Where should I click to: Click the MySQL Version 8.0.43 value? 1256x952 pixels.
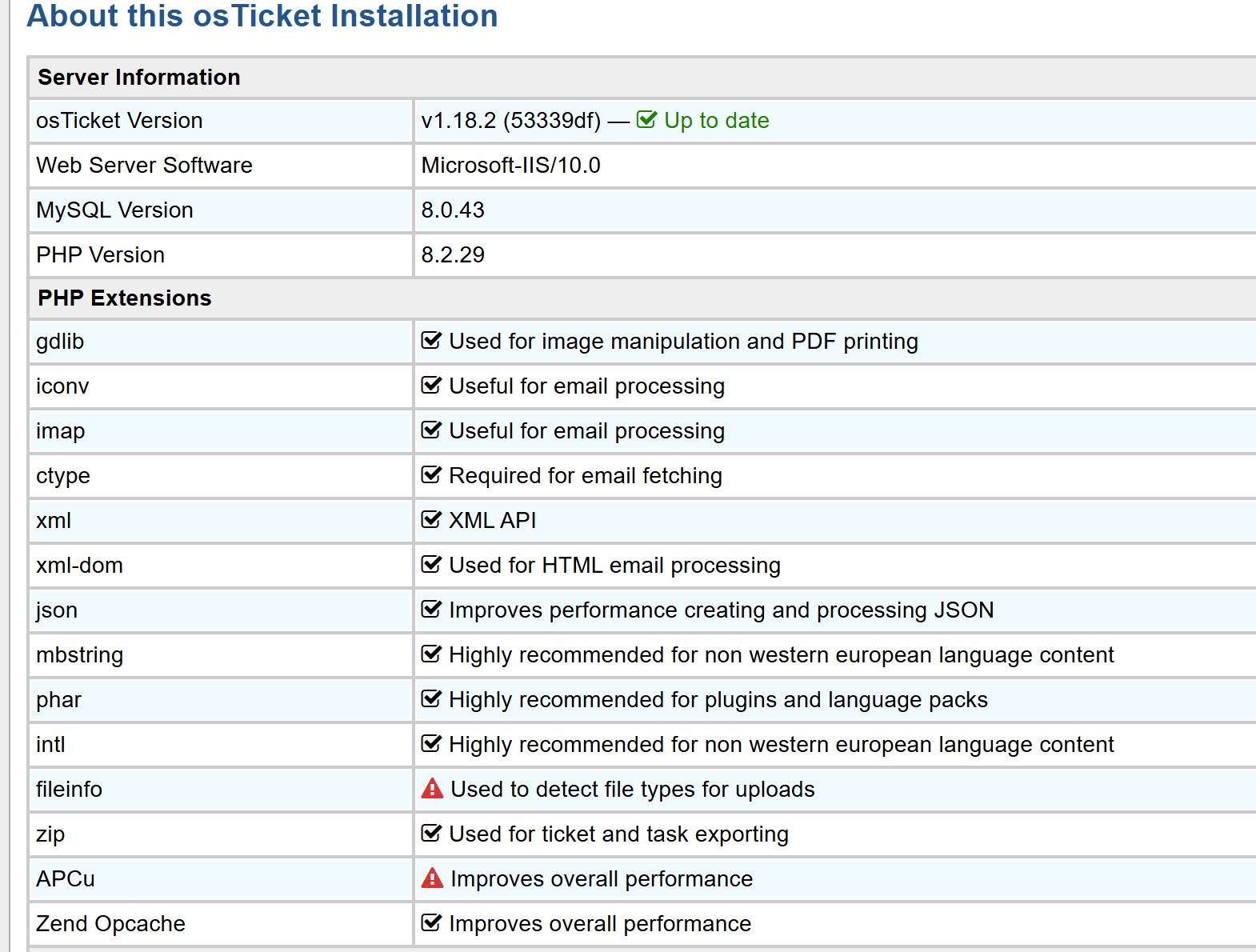[x=453, y=210]
